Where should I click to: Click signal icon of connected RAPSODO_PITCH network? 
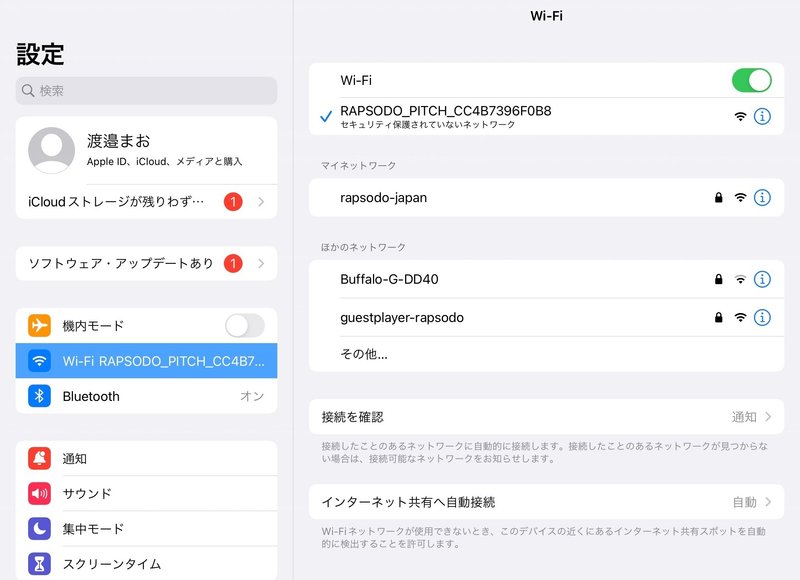coord(740,116)
